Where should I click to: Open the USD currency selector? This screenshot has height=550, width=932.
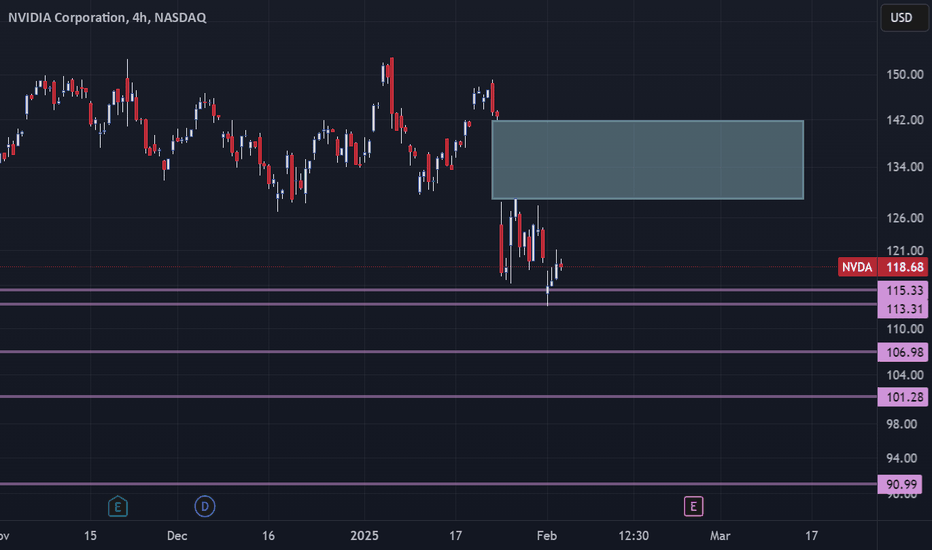903,18
